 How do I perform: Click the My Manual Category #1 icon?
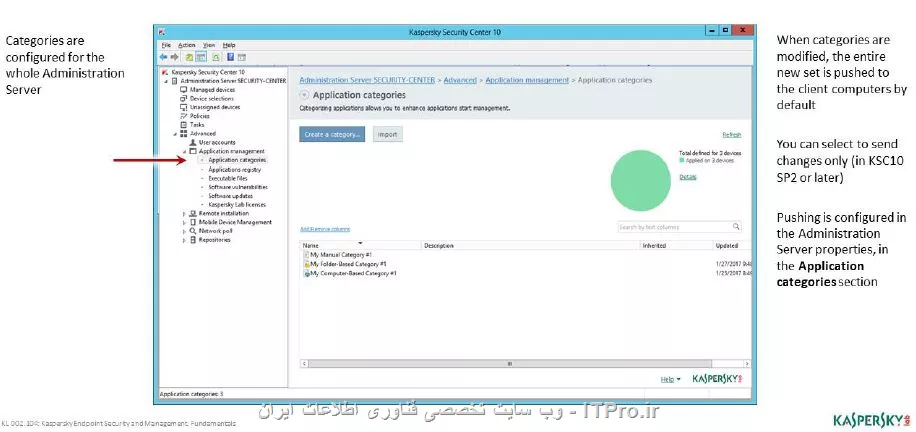(x=306, y=255)
